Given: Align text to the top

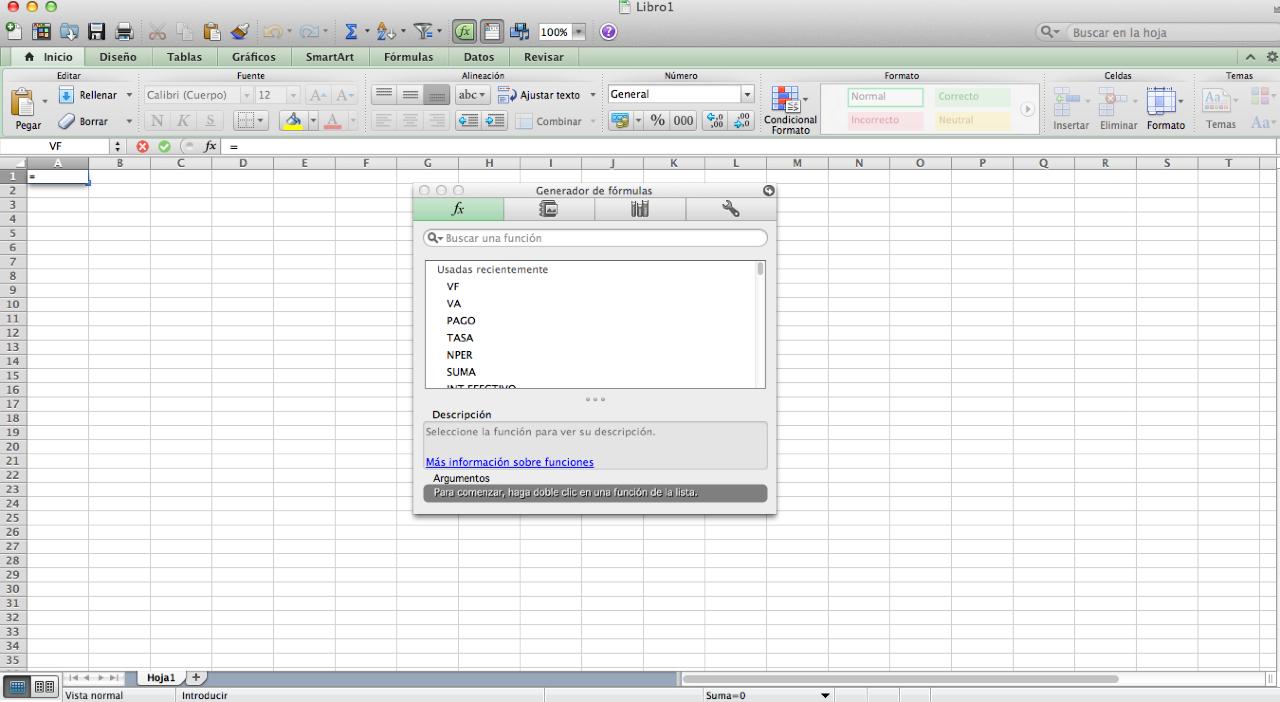Looking at the screenshot, I should point(384,95).
